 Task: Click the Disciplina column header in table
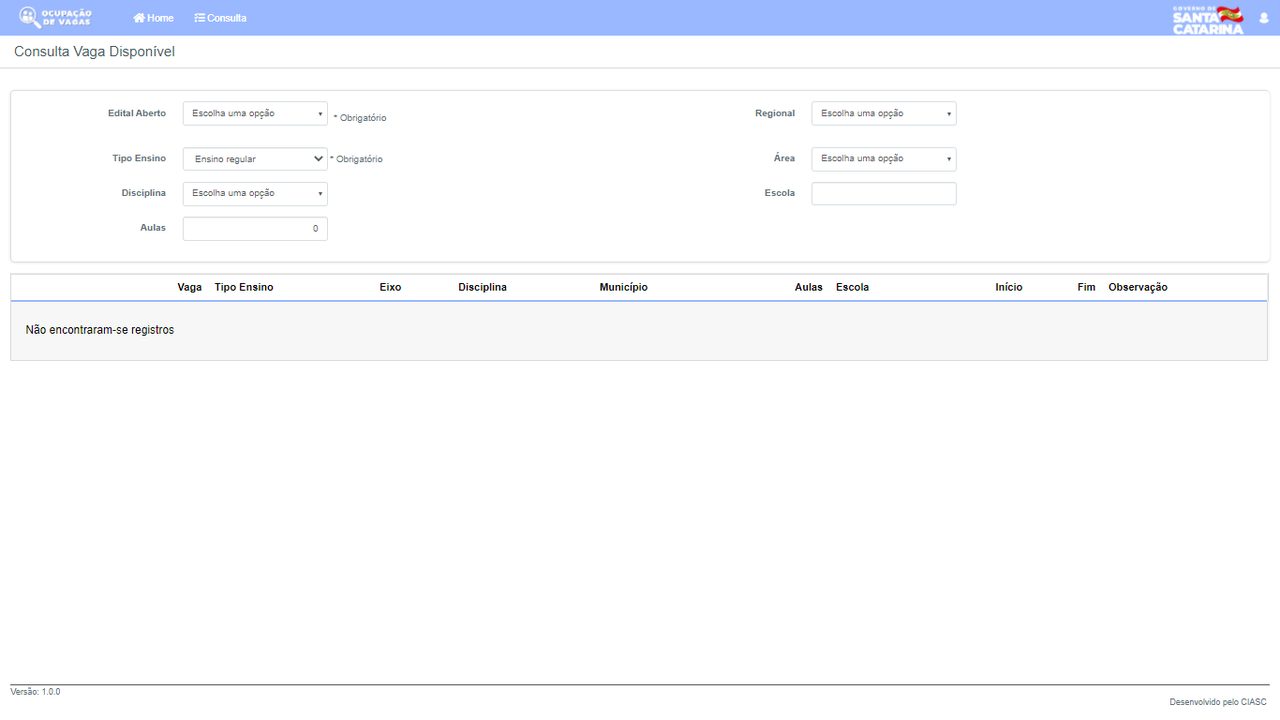[482, 287]
